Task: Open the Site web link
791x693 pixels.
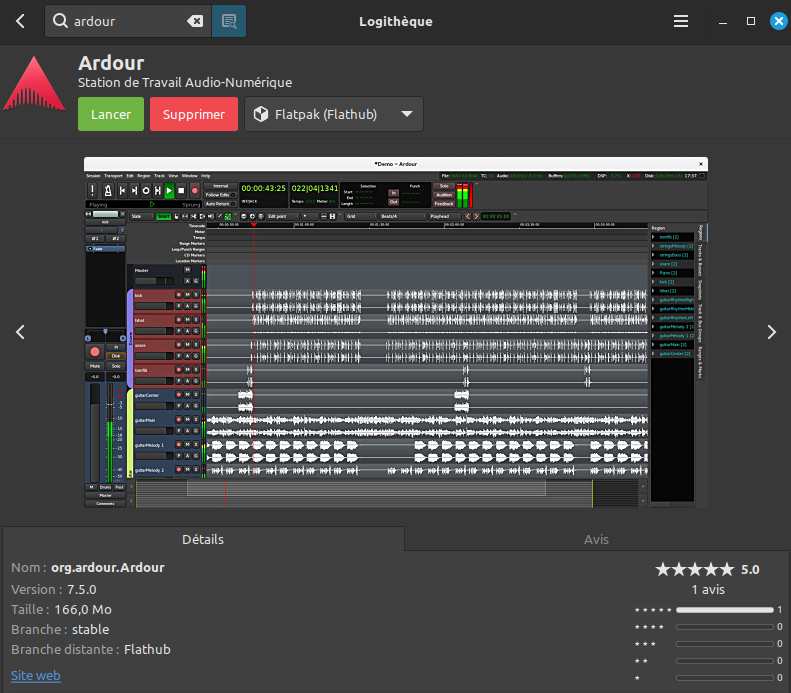Action: point(35,675)
